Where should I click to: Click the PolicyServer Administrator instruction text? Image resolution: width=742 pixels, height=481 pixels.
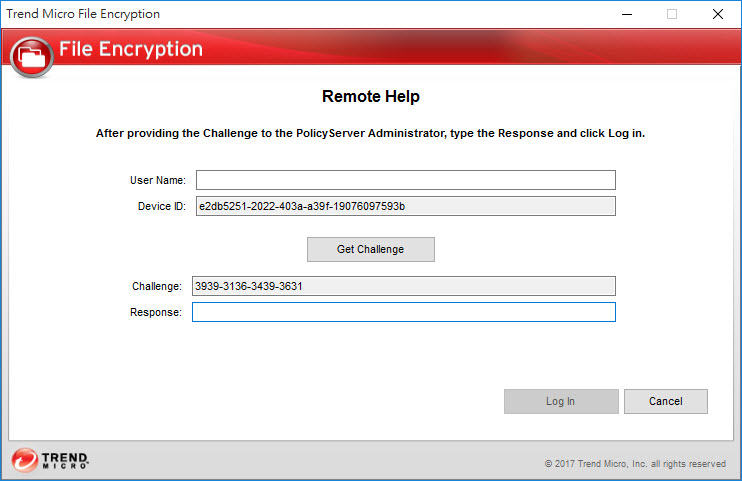pos(371,133)
